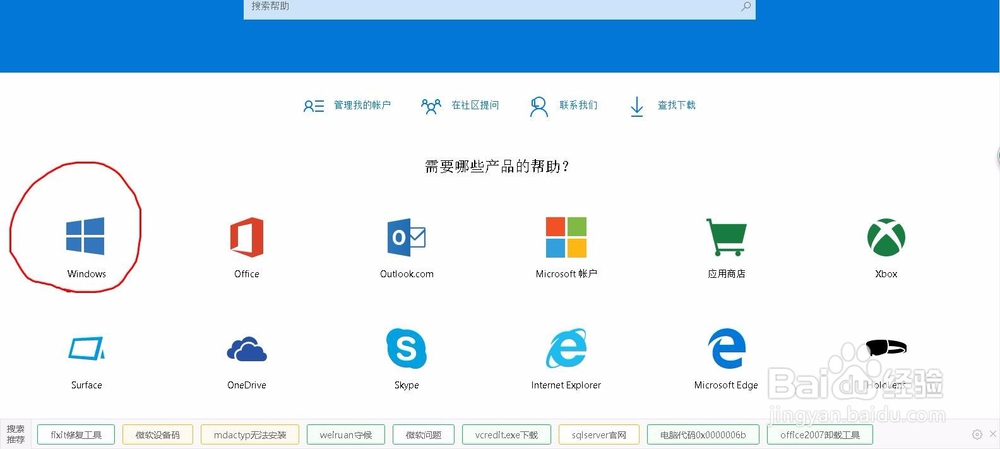Viewport: 1000px width, 449px height.
Task: Select the office2007卸载工具 suggestion
Action: tap(820, 435)
